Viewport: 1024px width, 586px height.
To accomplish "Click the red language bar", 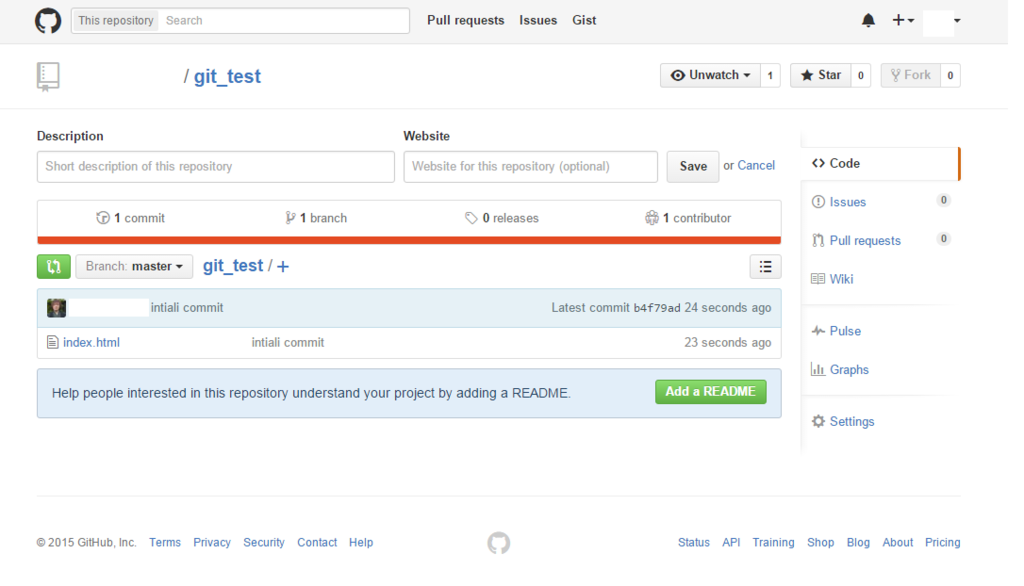I will [408, 240].
